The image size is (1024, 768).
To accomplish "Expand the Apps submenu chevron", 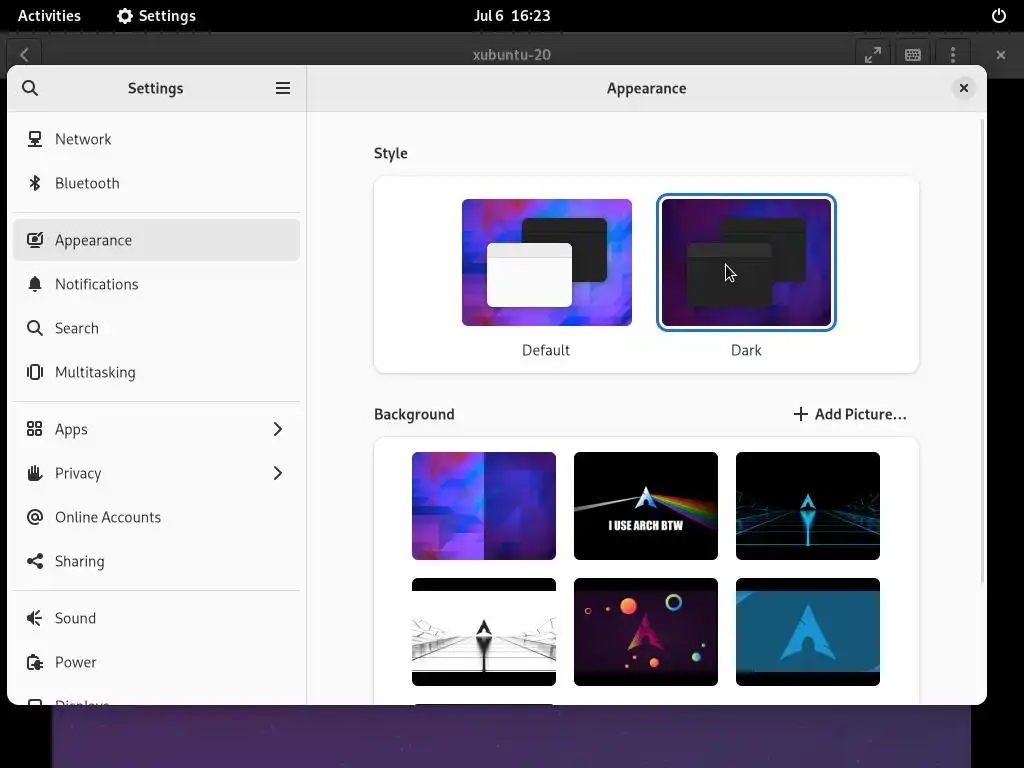I will click(x=278, y=429).
